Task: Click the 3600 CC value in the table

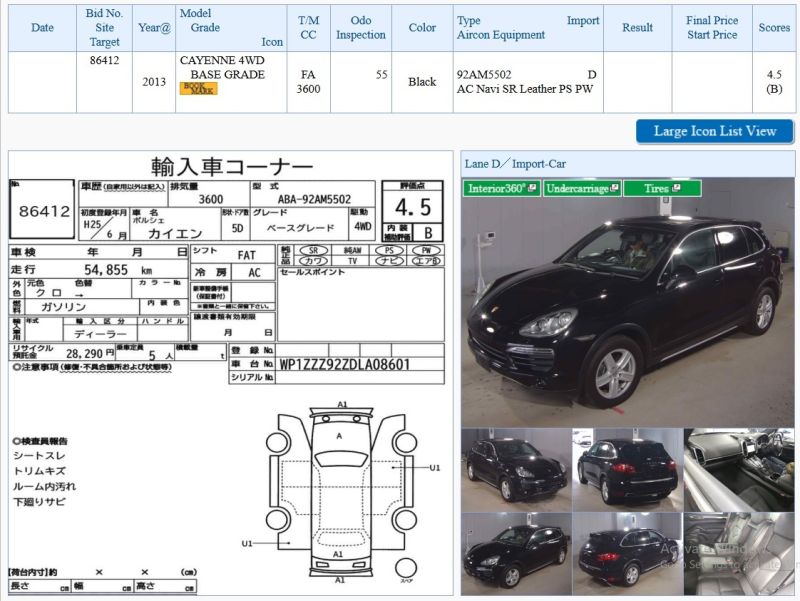Action: (308, 89)
